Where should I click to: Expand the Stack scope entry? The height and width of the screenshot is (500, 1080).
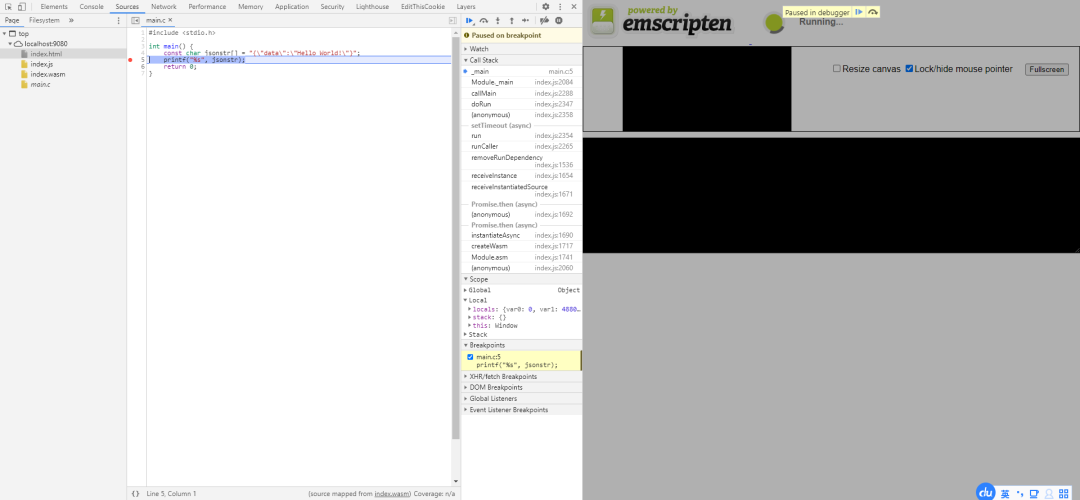(466, 335)
